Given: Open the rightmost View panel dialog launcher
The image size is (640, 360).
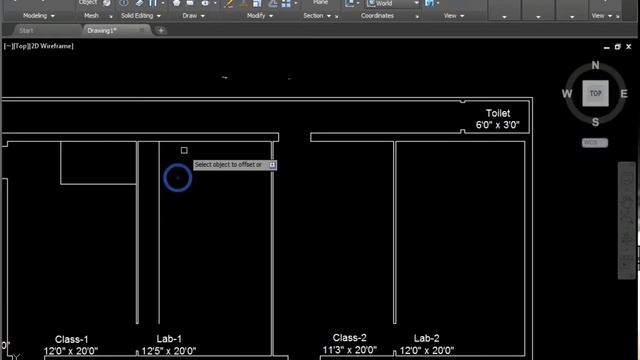Looking at the screenshot, I should tap(618, 16).
